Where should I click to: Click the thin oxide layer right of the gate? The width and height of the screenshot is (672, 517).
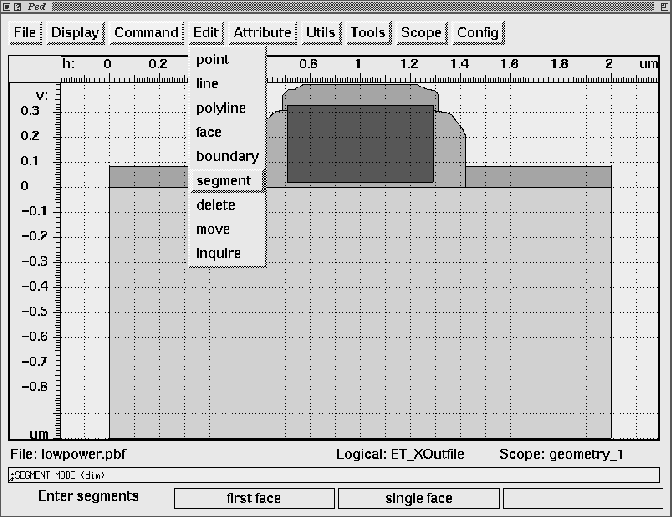coord(538,177)
